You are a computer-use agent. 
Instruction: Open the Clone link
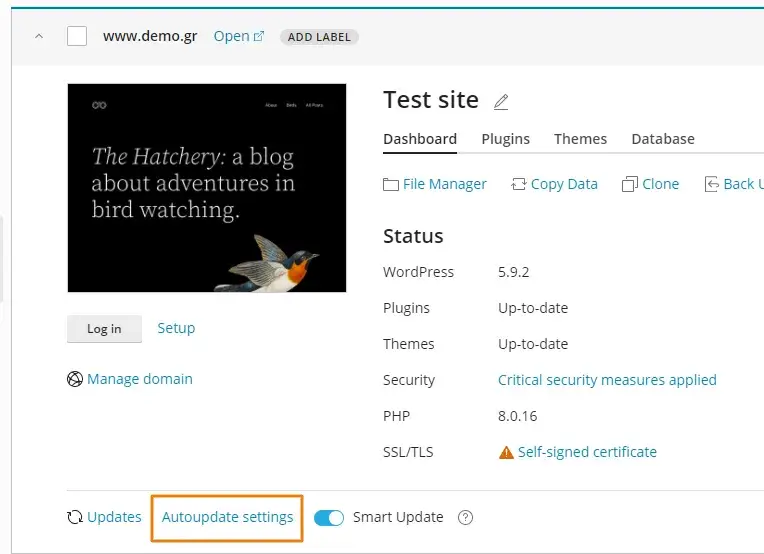click(x=660, y=184)
